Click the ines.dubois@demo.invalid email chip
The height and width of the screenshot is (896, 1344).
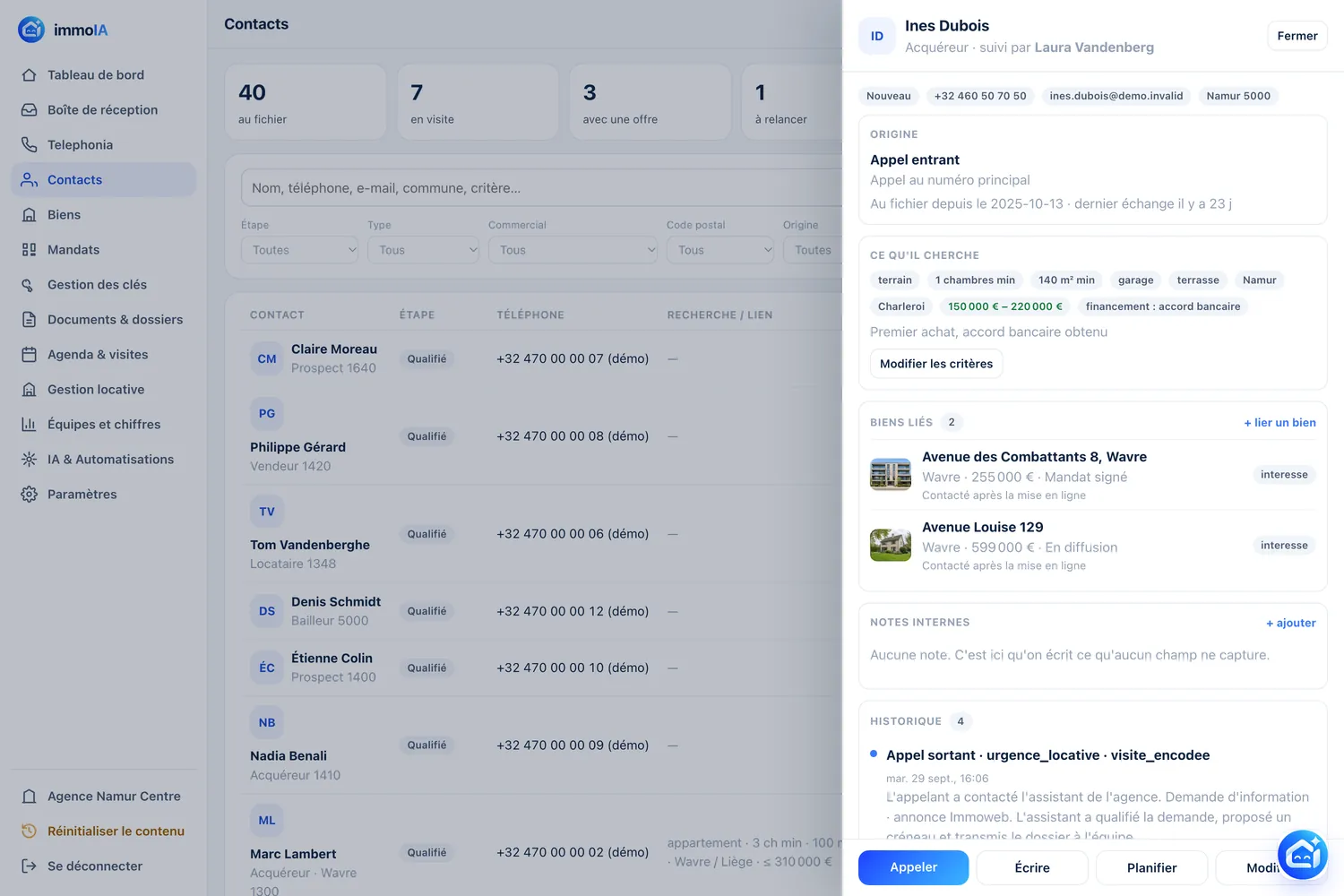1116,96
